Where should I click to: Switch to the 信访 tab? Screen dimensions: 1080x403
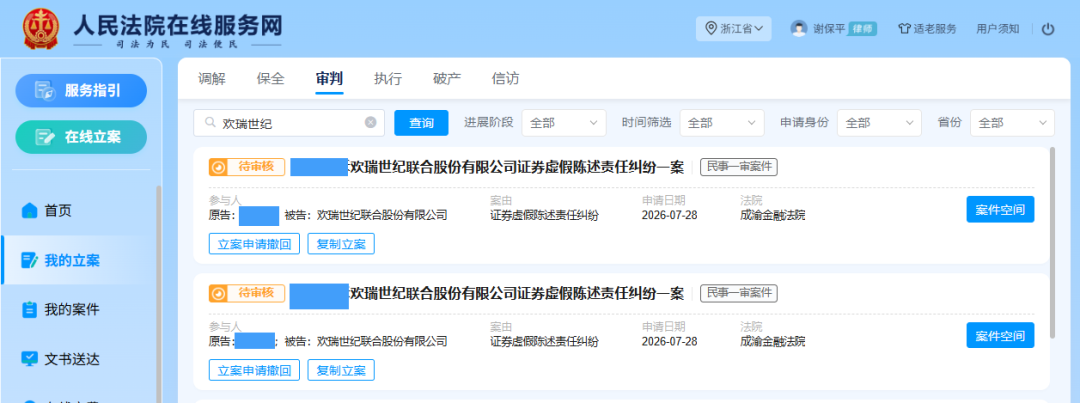tap(506, 79)
